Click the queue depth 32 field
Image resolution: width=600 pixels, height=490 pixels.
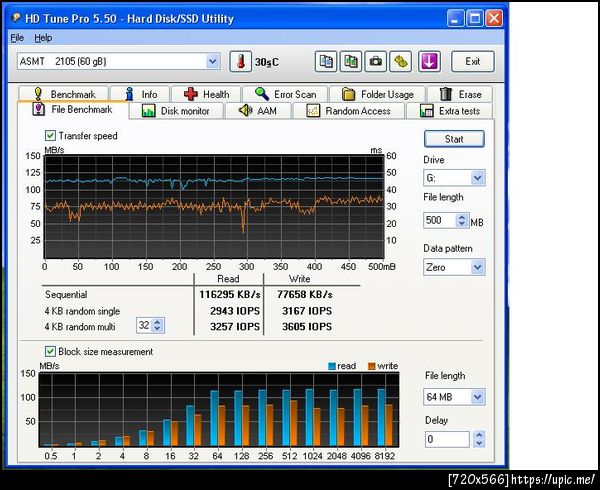(x=144, y=326)
